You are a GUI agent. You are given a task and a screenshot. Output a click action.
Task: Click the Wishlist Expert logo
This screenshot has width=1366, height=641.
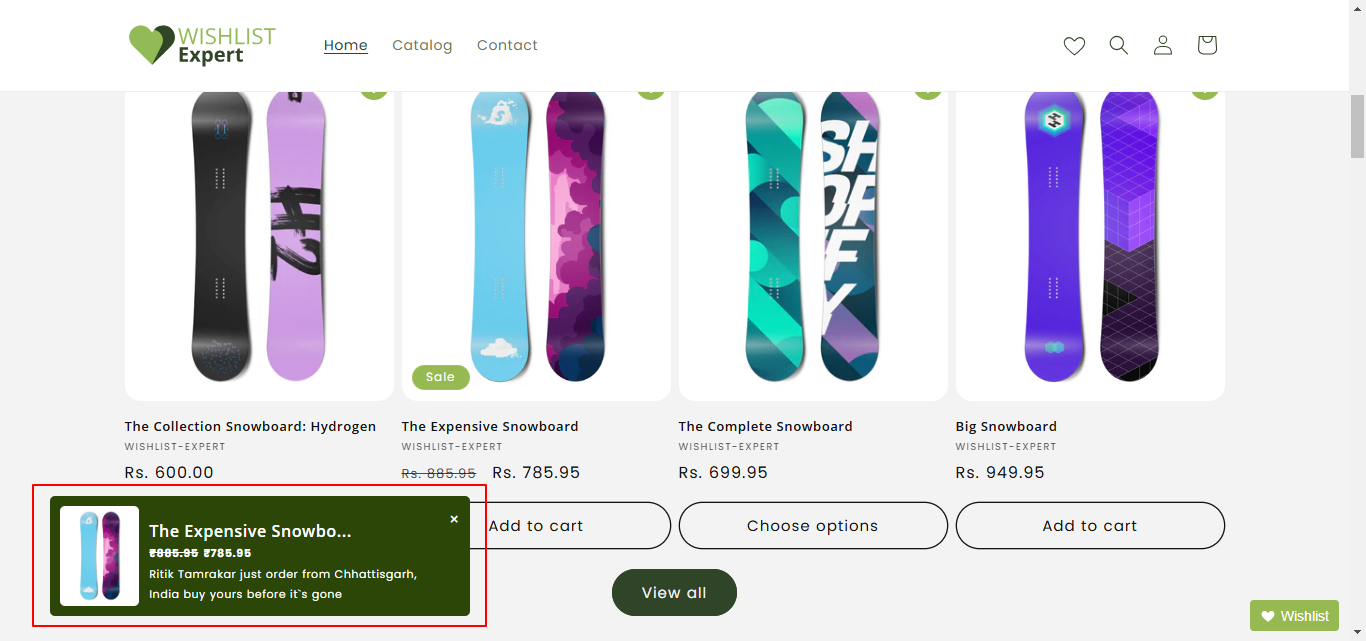pyautogui.click(x=203, y=45)
